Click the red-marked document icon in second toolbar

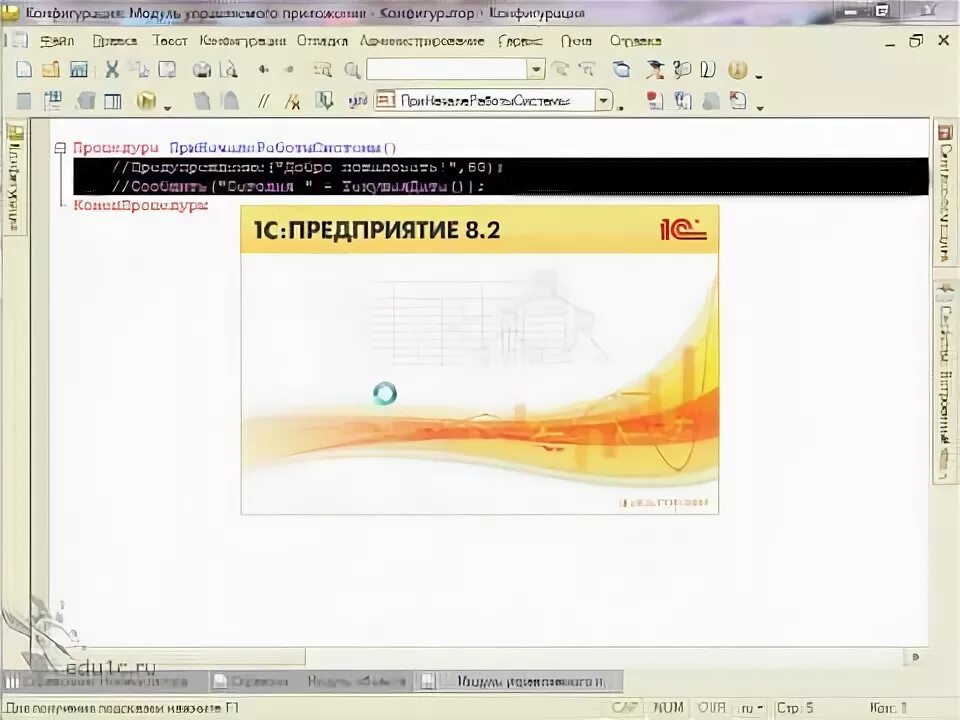(654, 101)
